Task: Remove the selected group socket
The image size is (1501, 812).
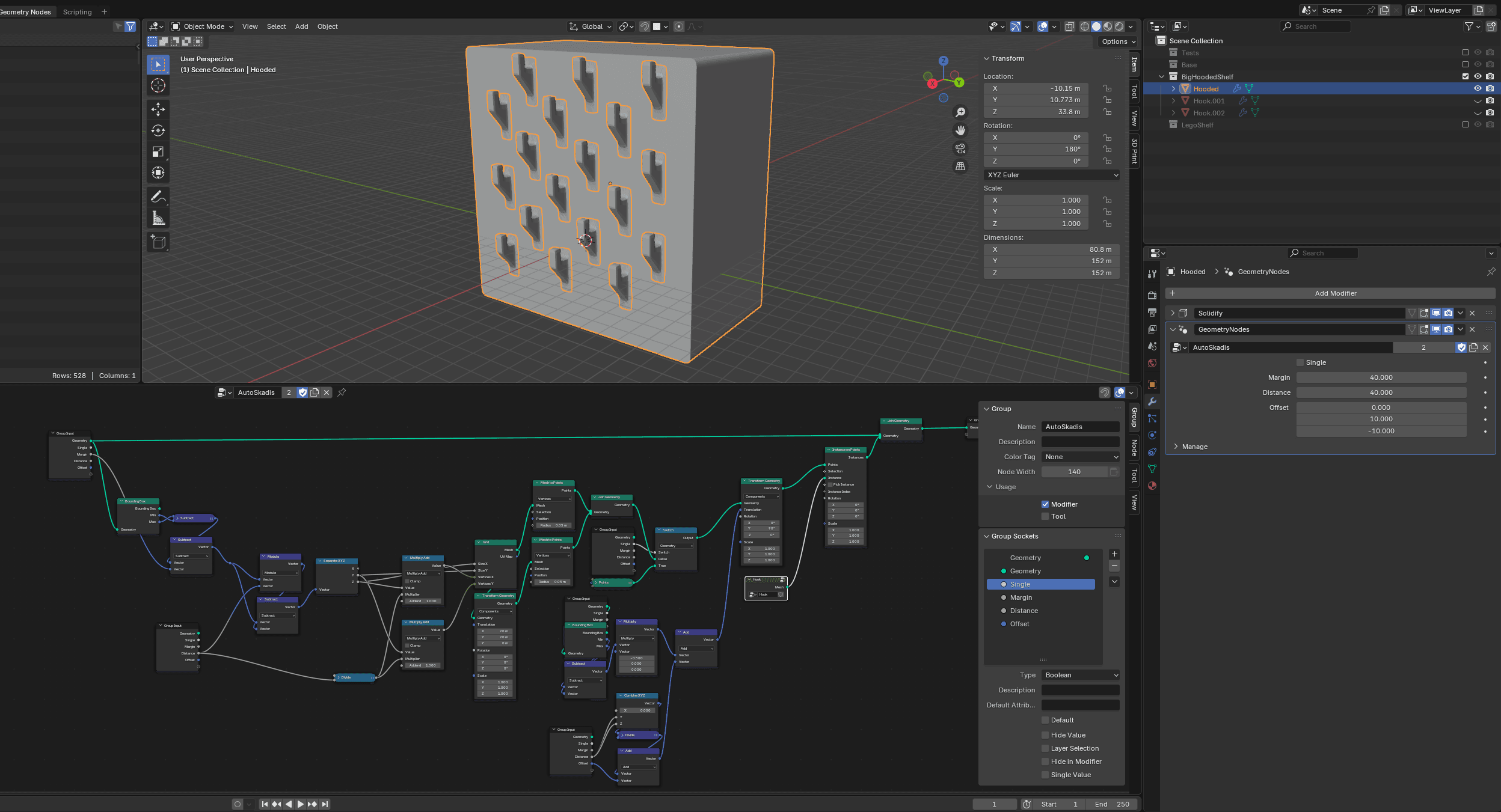Action: tap(1114, 566)
